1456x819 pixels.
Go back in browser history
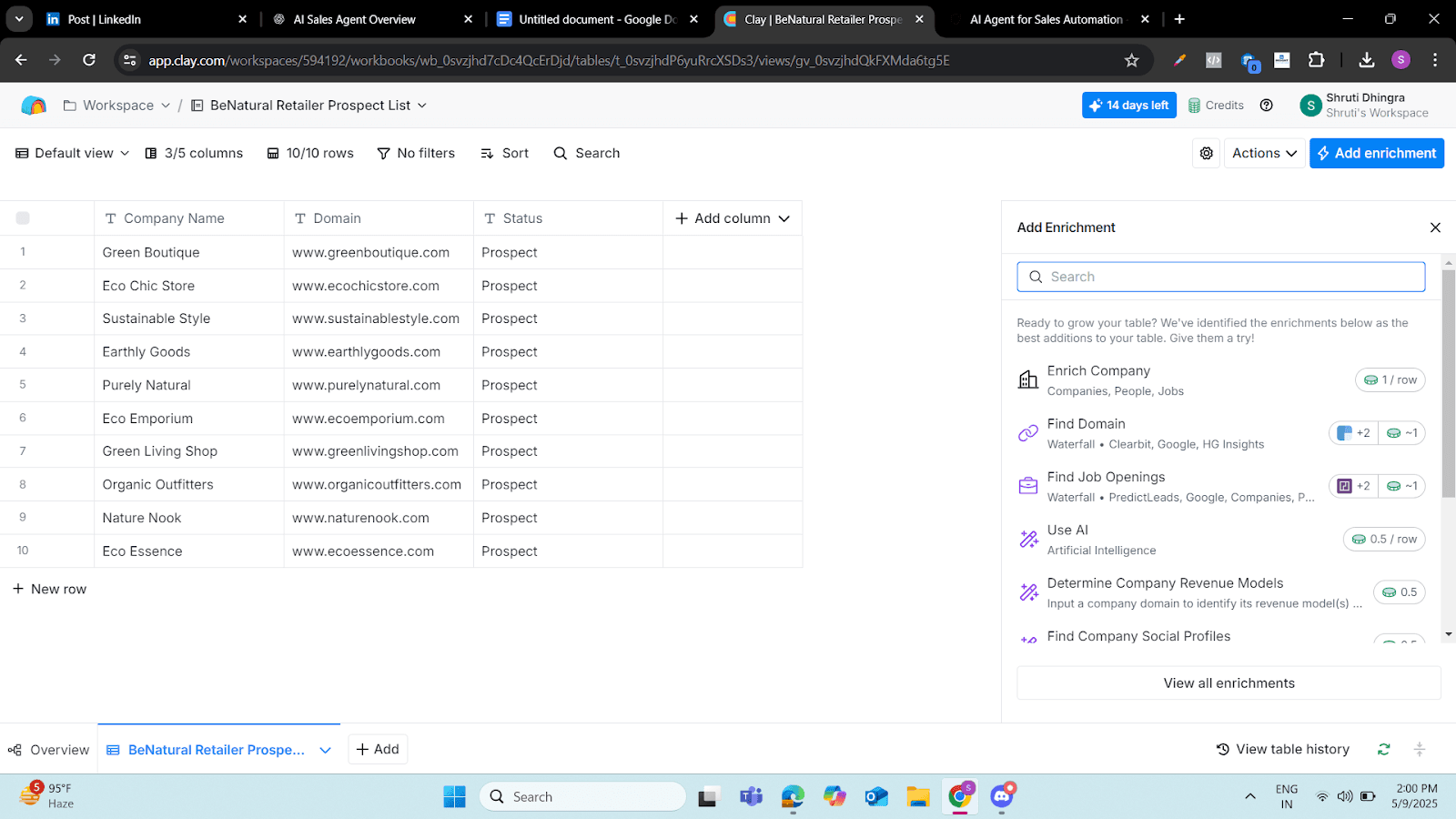[x=21, y=60]
